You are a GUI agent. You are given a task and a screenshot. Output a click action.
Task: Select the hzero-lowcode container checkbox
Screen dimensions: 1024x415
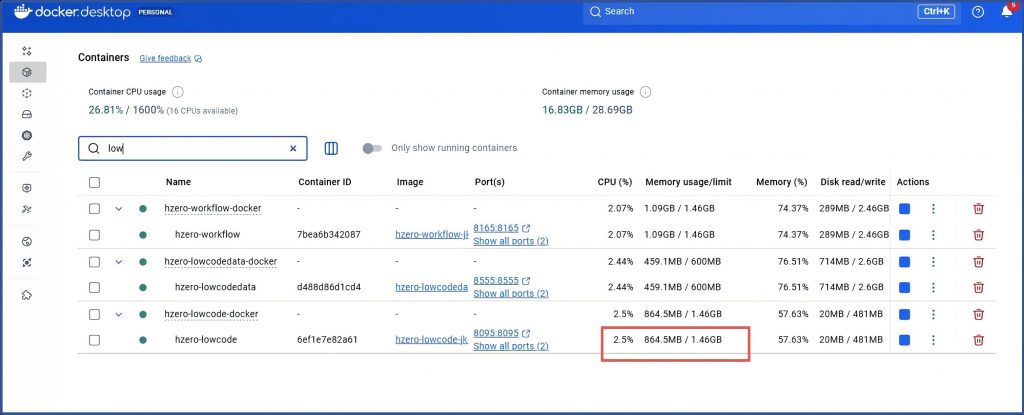[95, 340]
